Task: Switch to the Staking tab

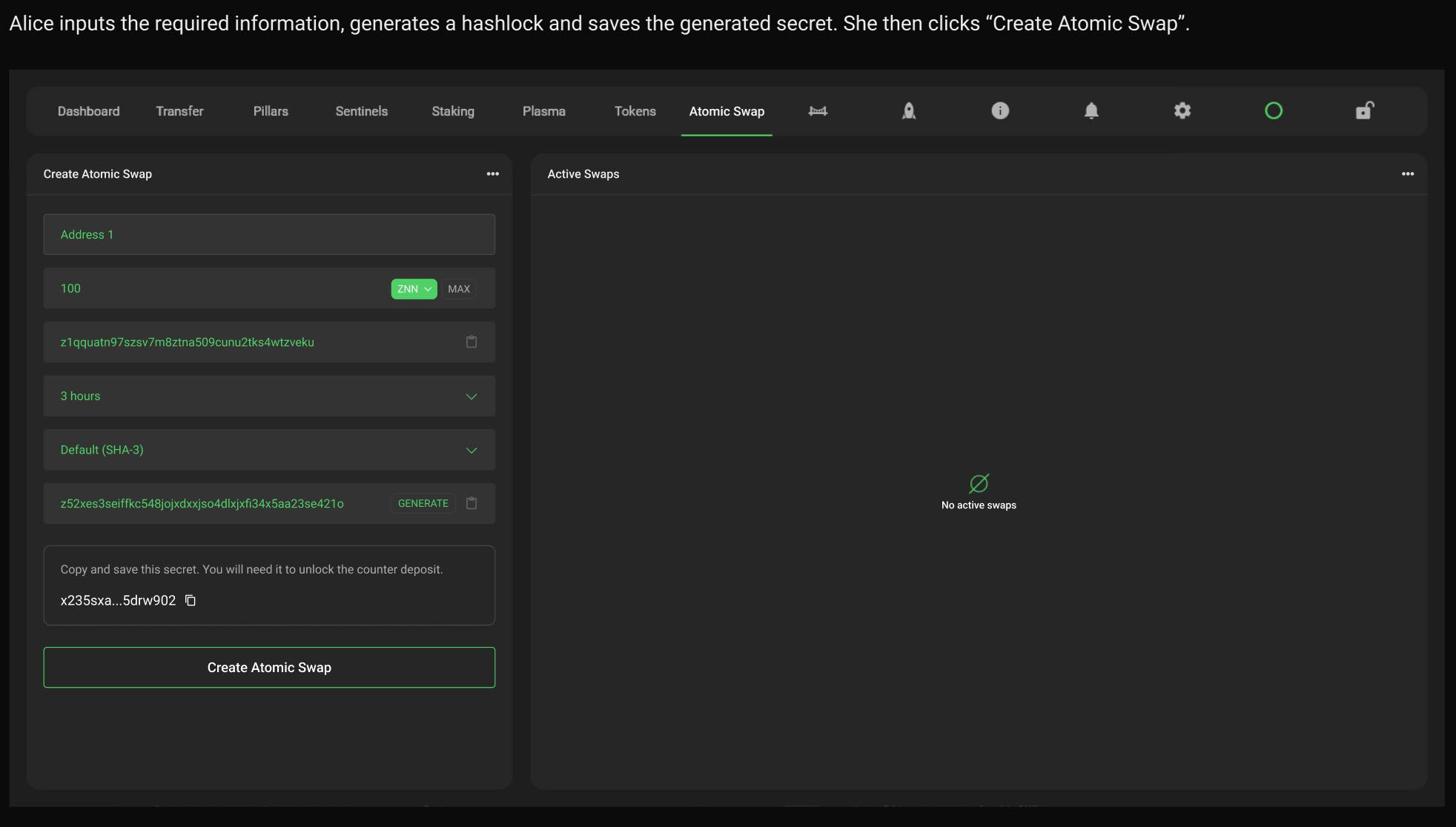Action: 453,111
